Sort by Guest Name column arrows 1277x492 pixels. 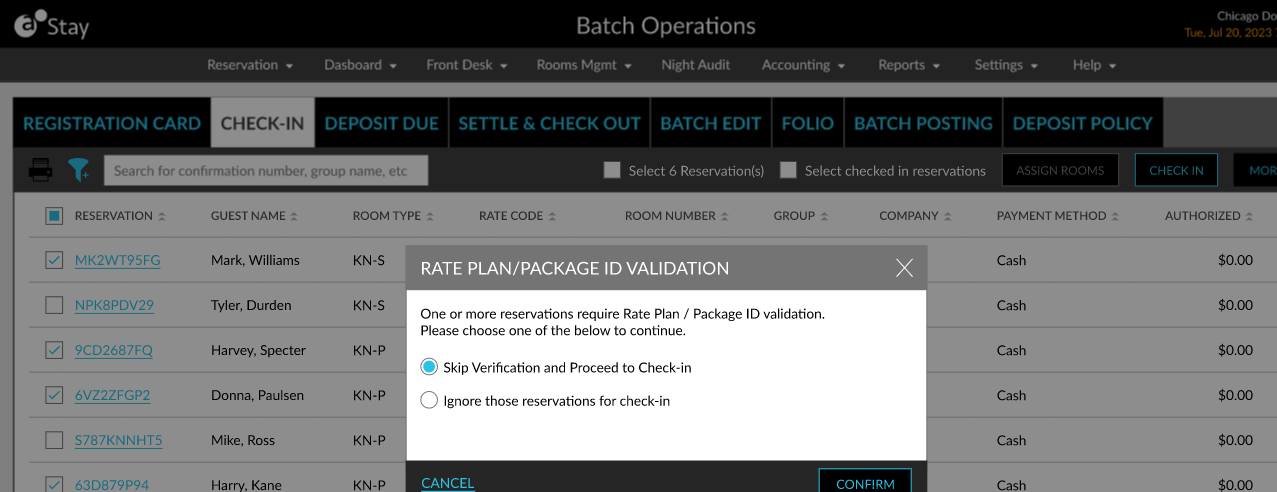[295, 216]
